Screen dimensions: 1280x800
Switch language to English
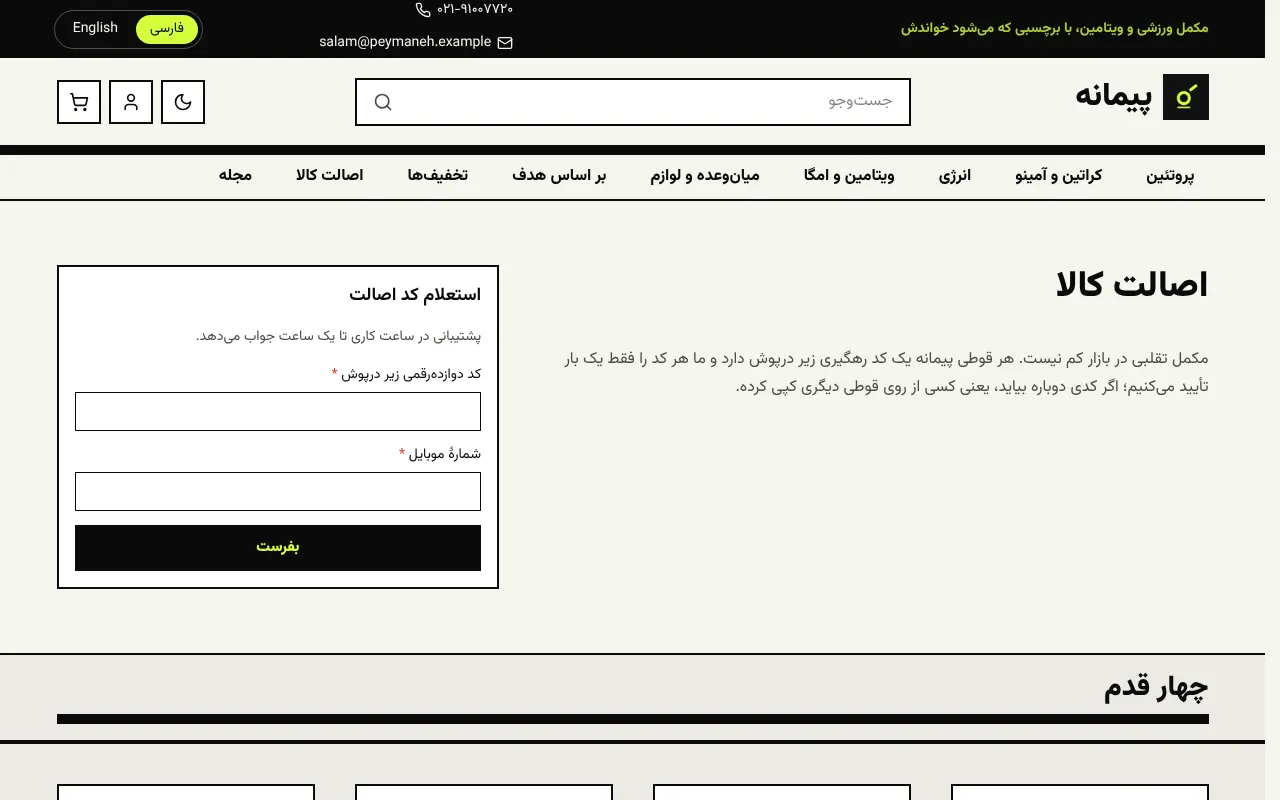pyautogui.click(x=95, y=28)
